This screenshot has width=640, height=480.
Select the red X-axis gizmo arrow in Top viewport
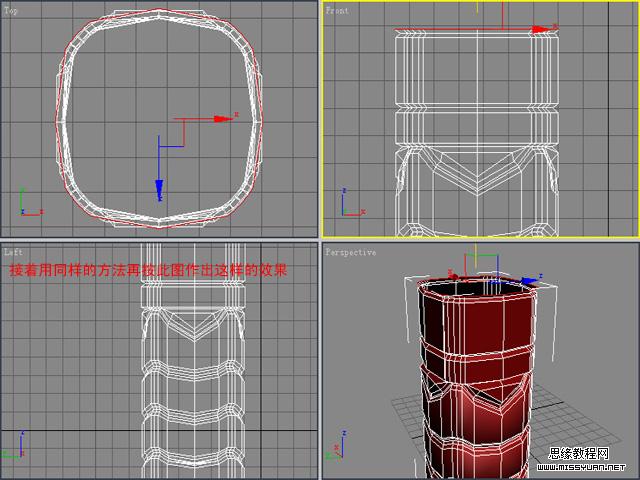[x=223, y=119]
